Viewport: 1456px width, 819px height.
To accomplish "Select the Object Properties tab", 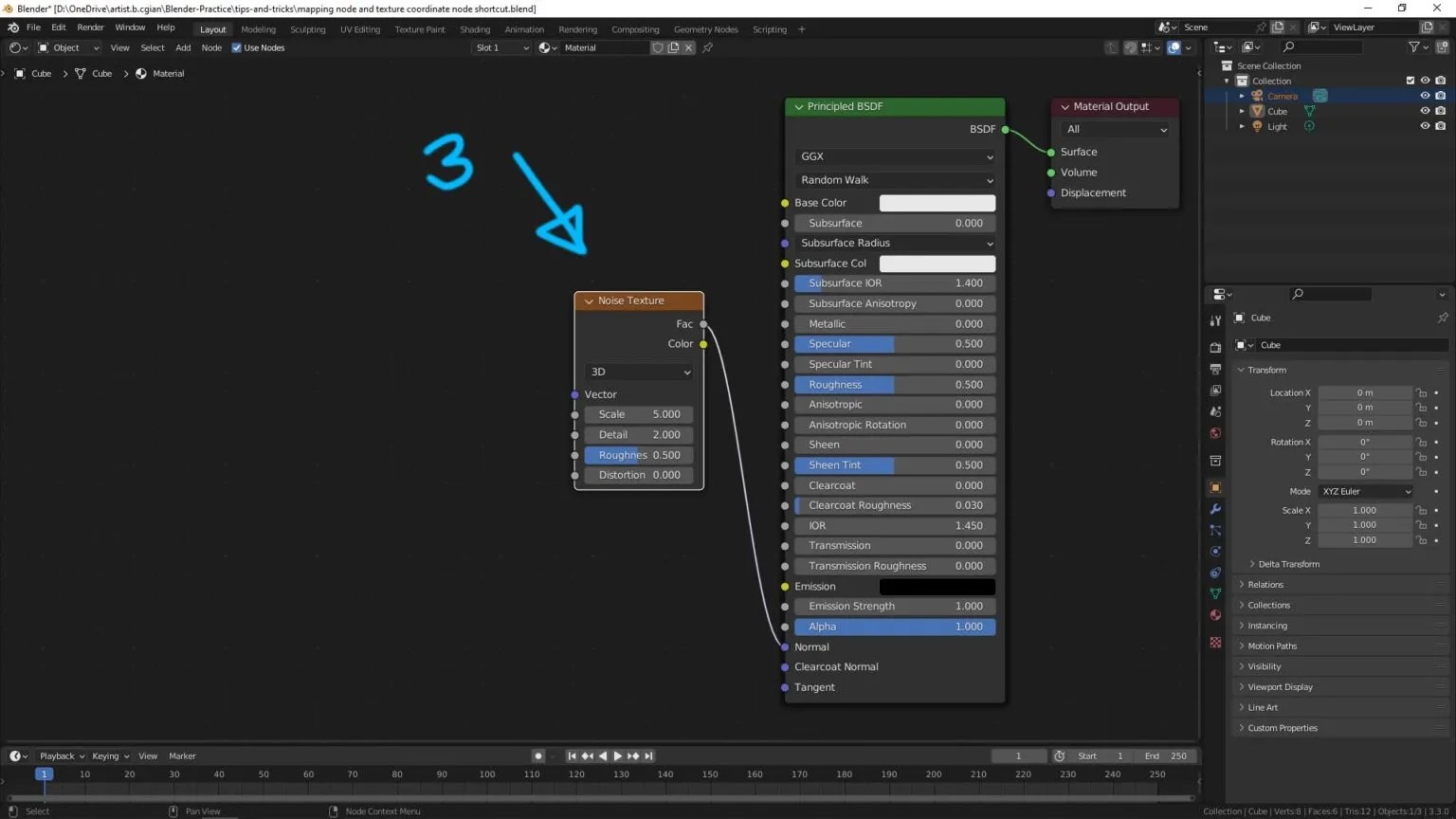I will pos(1215,487).
